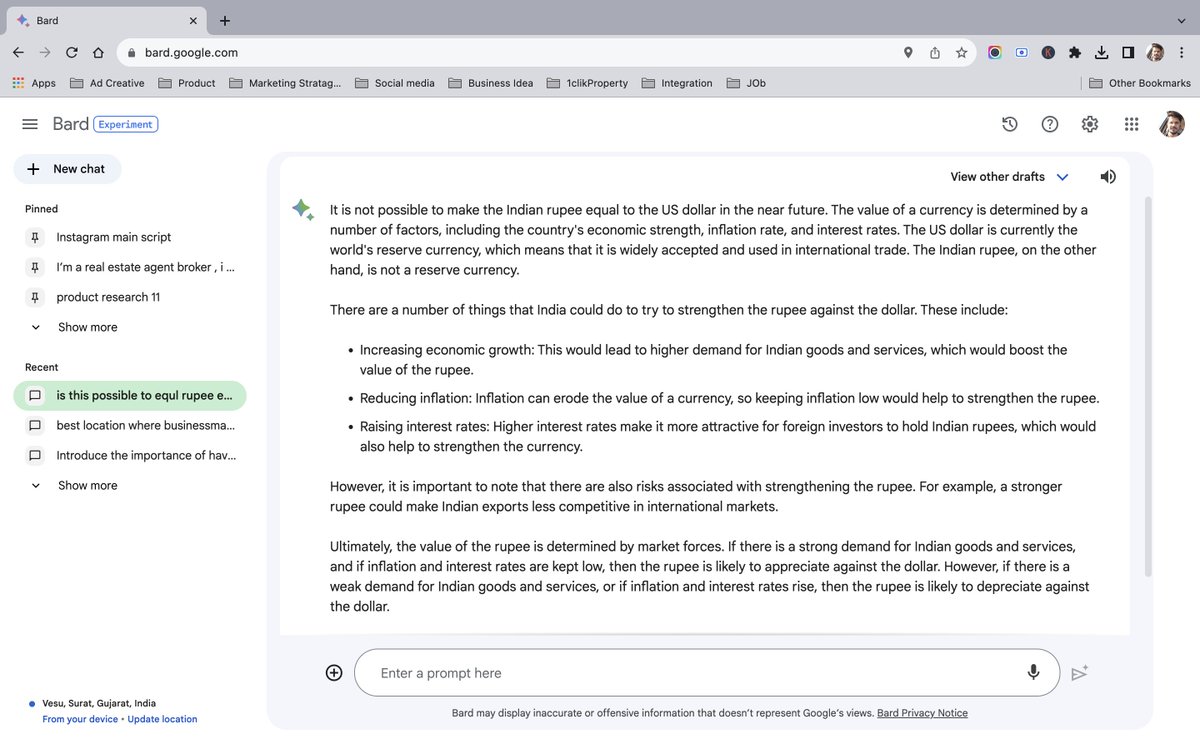The width and height of the screenshot is (1200, 749).
Task: Open 1clikProperty bookmark folder
Action: coord(588,83)
